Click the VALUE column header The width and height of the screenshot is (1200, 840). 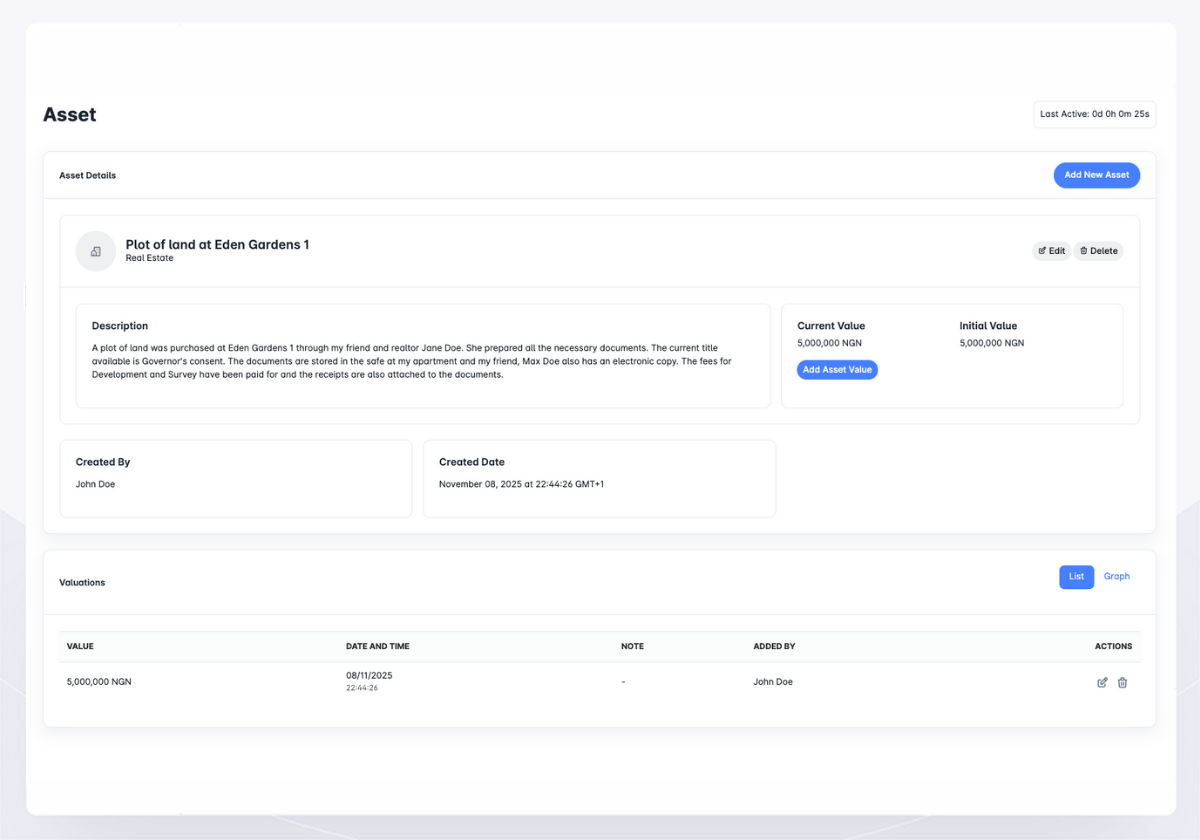coord(80,646)
